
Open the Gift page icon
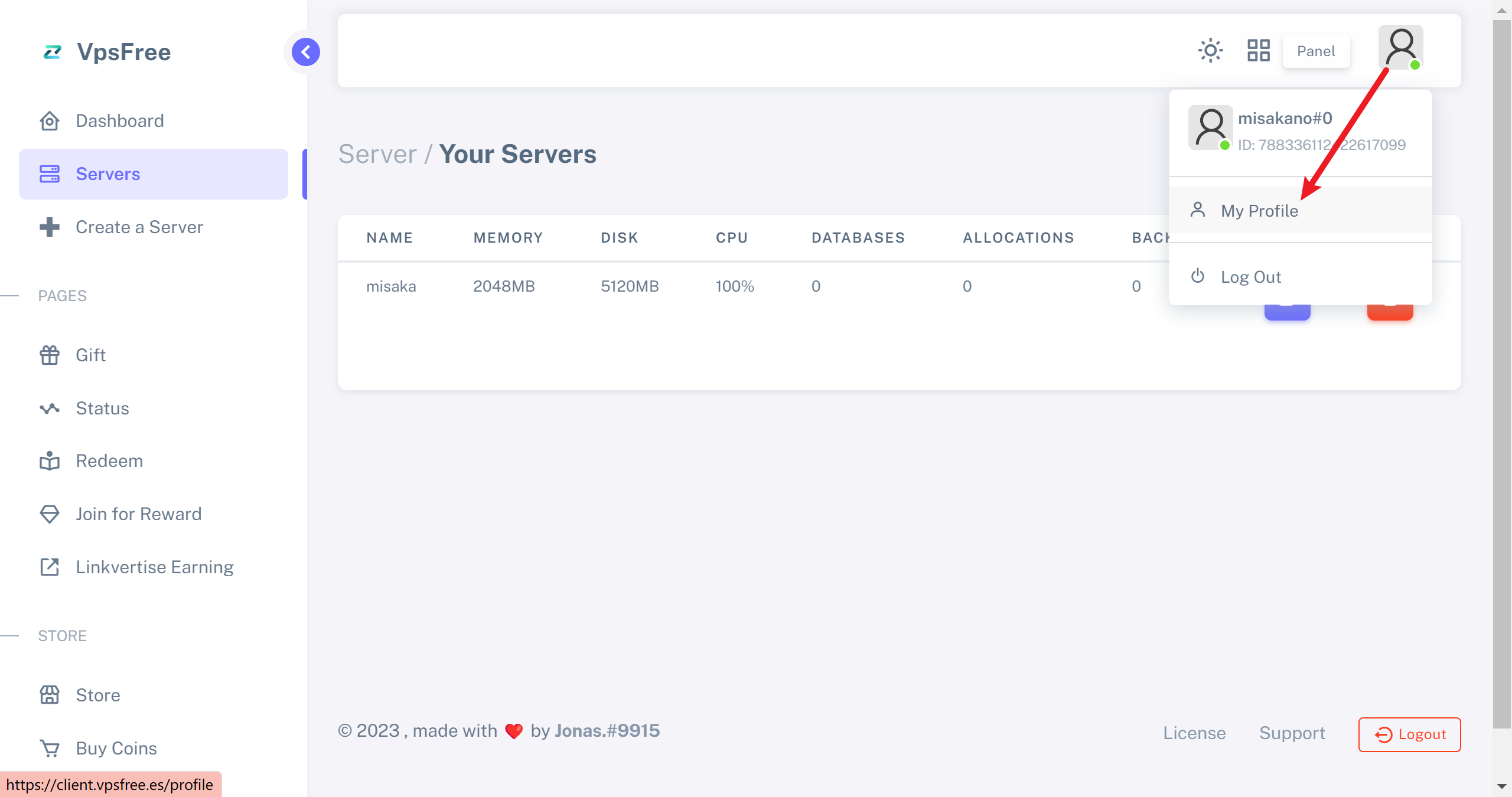pos(50,355)
